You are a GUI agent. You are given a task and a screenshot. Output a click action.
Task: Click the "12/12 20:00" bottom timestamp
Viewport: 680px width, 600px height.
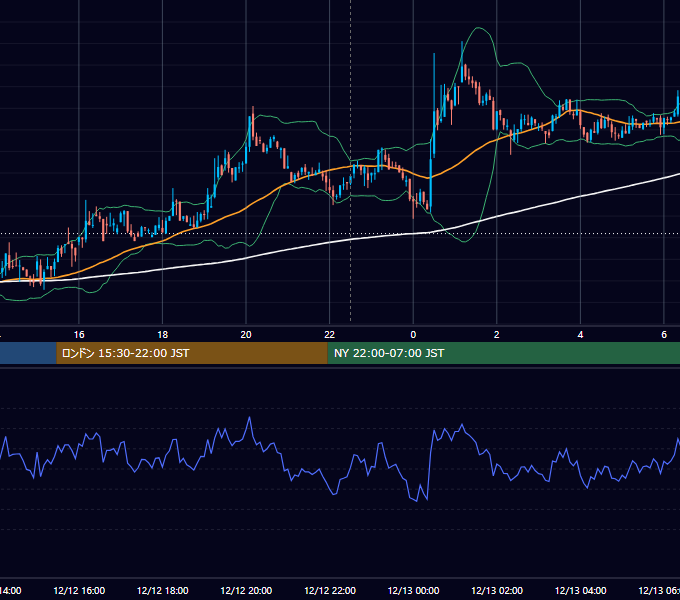pyautogui.click(x=246, y=590)
